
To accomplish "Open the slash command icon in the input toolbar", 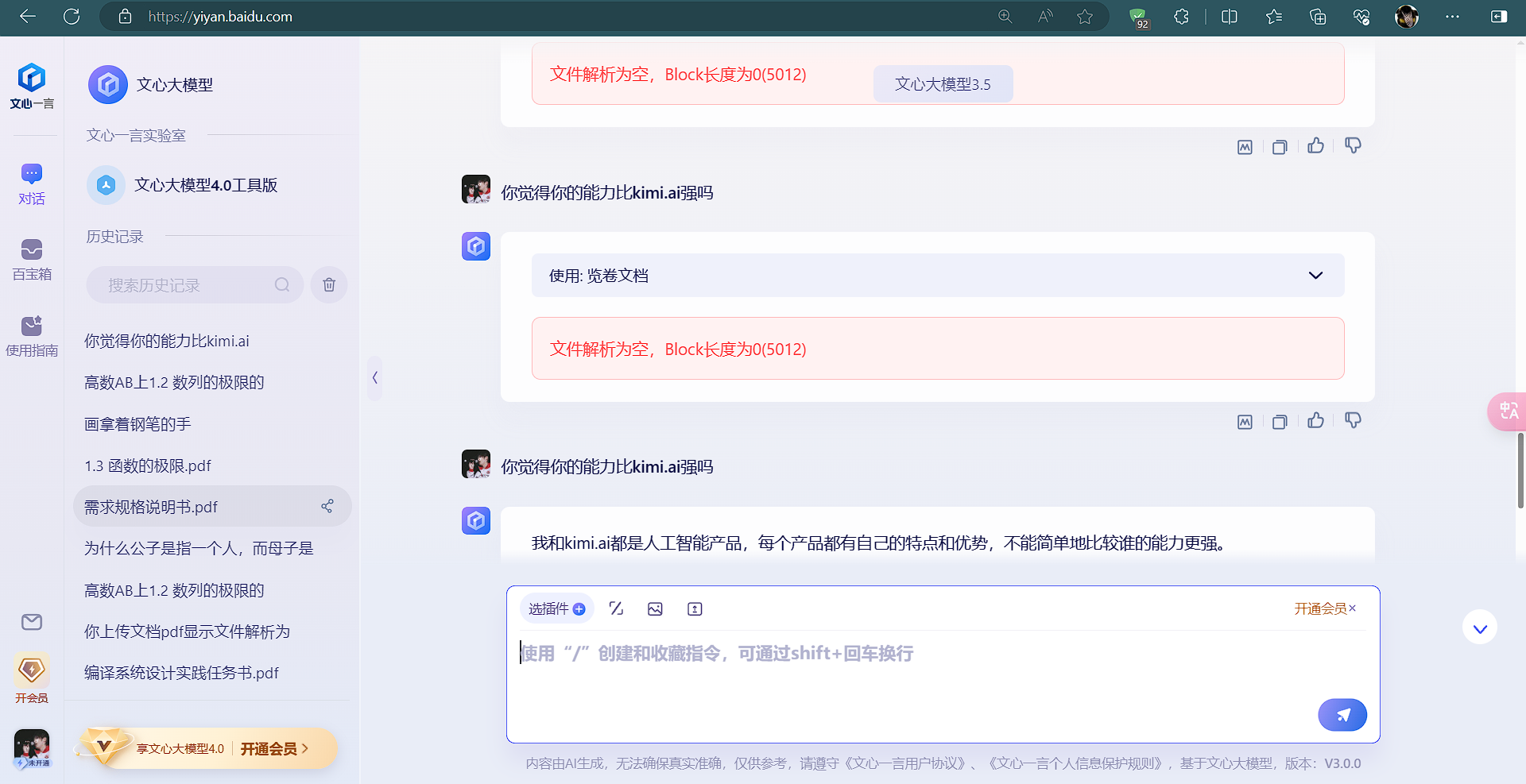I will 616,608.
